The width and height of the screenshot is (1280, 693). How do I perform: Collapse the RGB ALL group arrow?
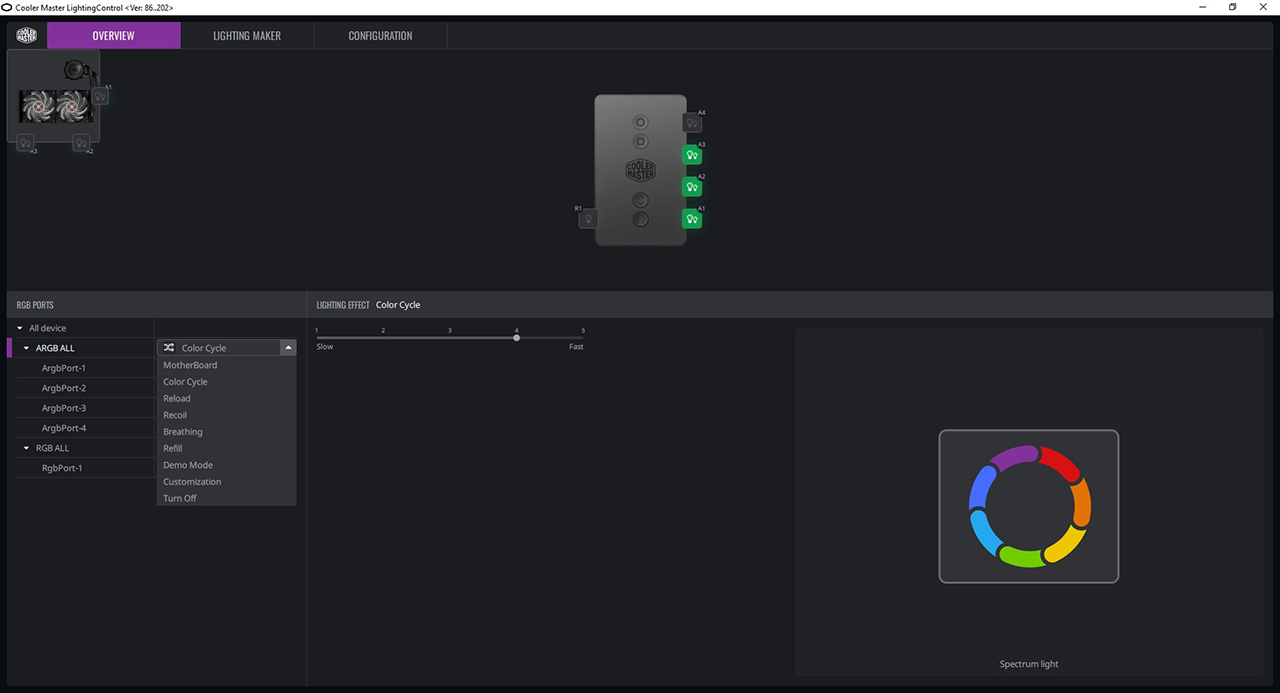[27, 448]
